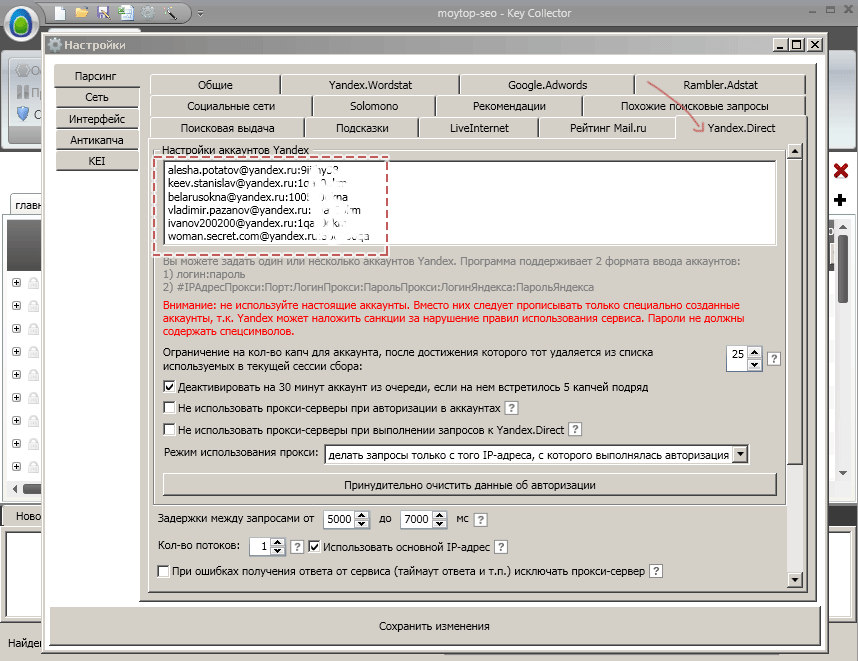The image size is (858, 661).
Task: Click the ivanov200200@yandex.ru account line
Action: (257, 223)
